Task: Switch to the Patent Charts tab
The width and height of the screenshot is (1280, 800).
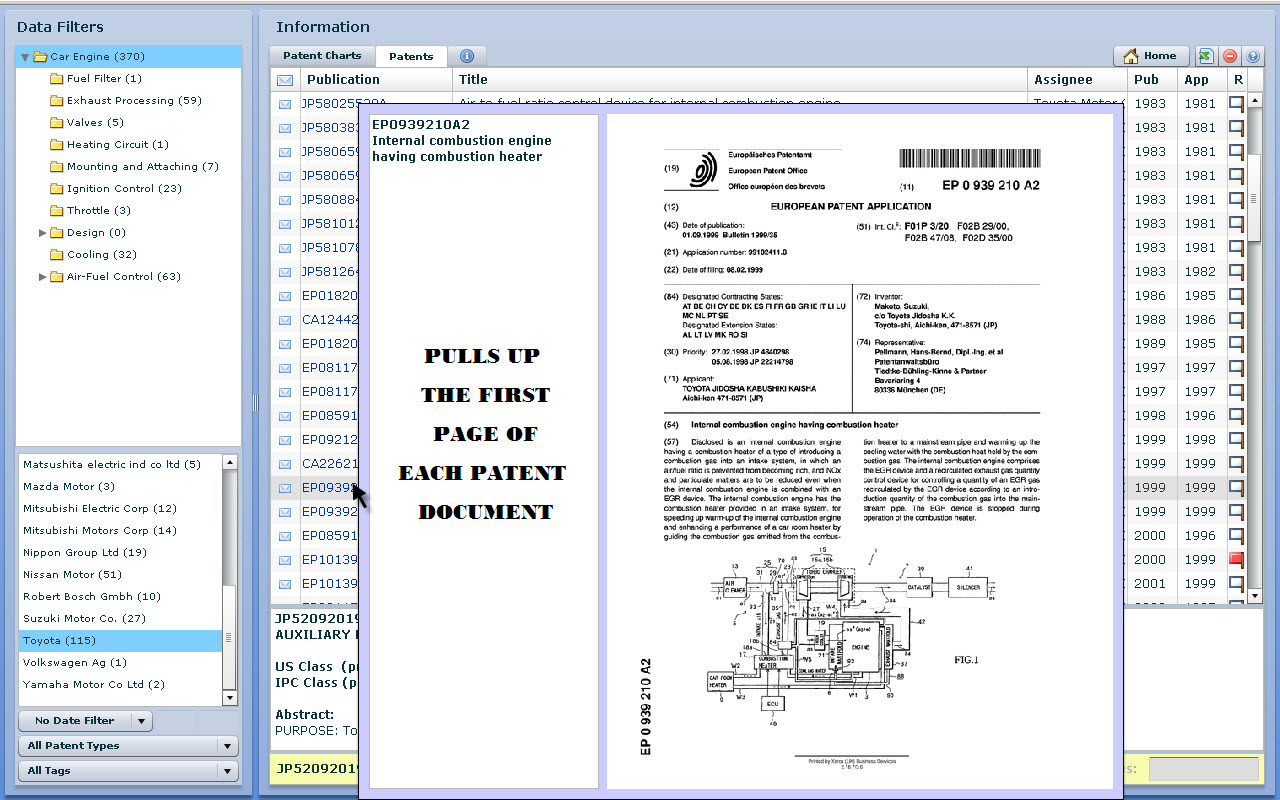Action: [x=322, y=56]
